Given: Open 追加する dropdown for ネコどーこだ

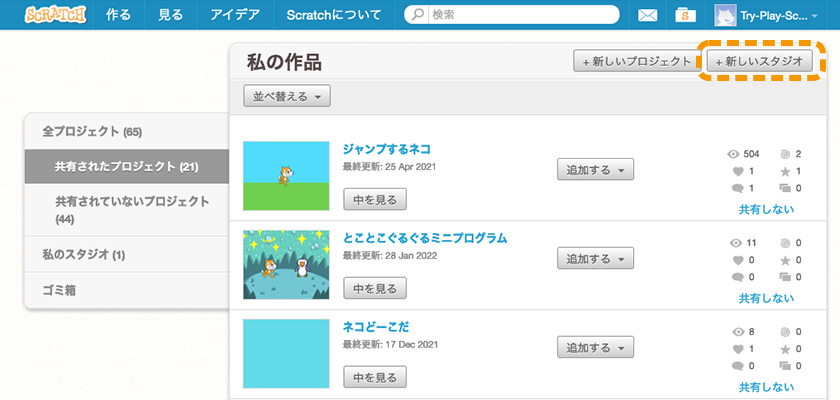Looking at the screenshot, I should 595,348.
